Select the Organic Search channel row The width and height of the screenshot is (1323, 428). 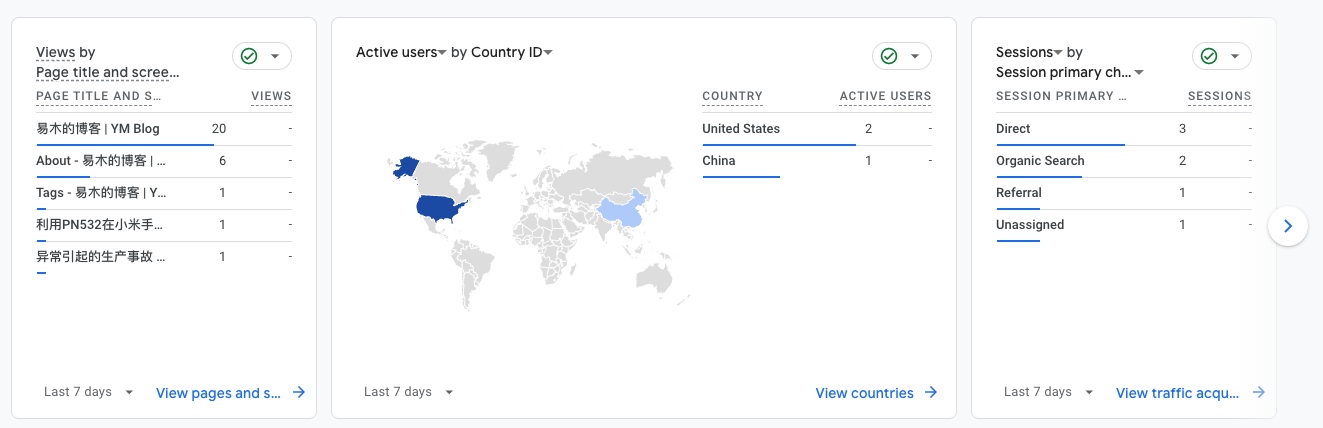pyautogui.click(x=1124, y=161)
